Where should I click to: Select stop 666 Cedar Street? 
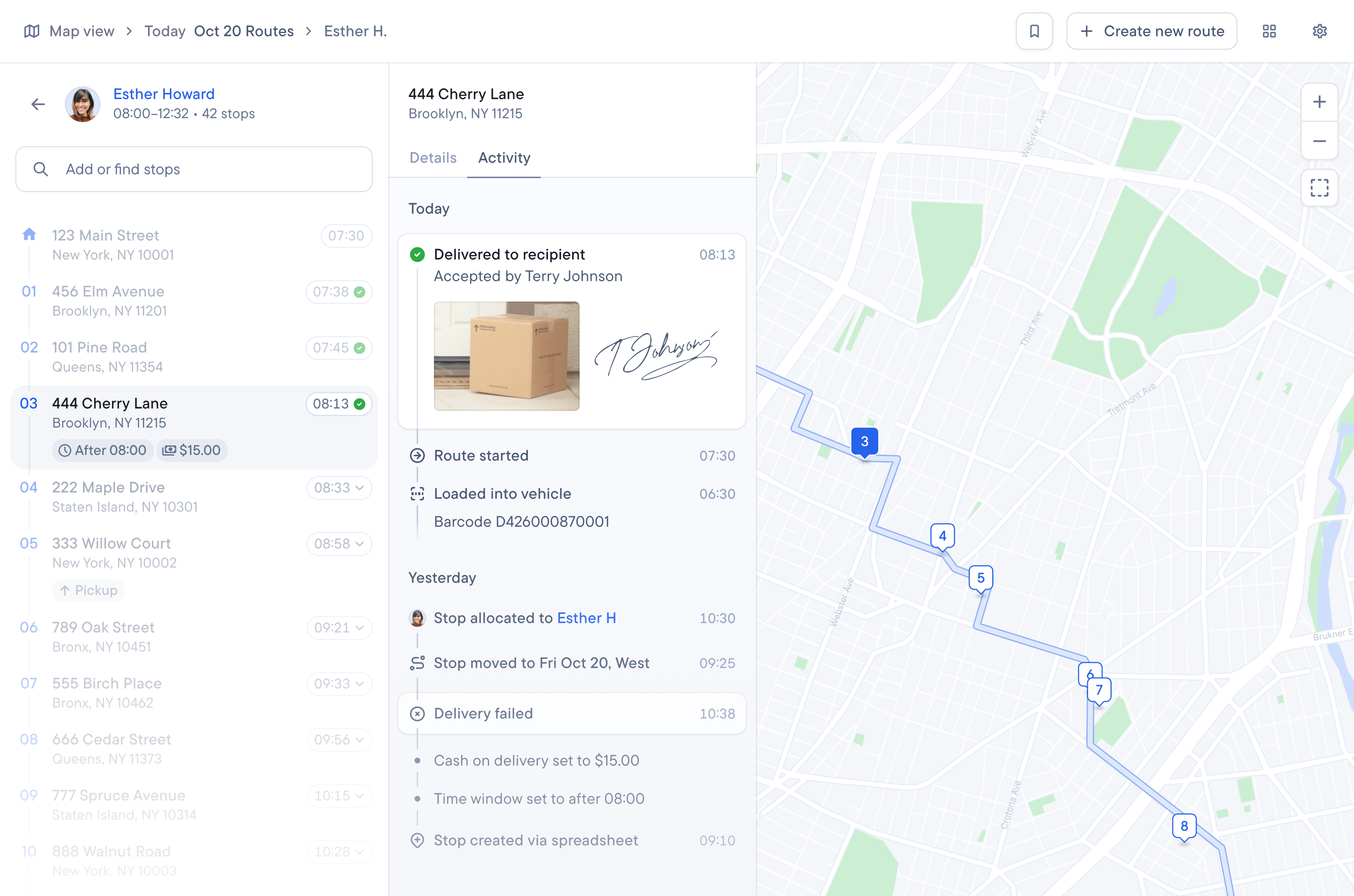coord(194,748)
